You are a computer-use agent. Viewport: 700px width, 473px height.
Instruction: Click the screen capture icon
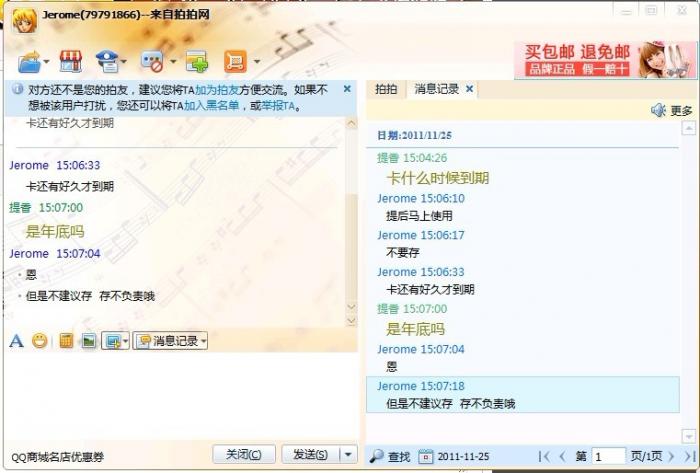coord(112,341)
